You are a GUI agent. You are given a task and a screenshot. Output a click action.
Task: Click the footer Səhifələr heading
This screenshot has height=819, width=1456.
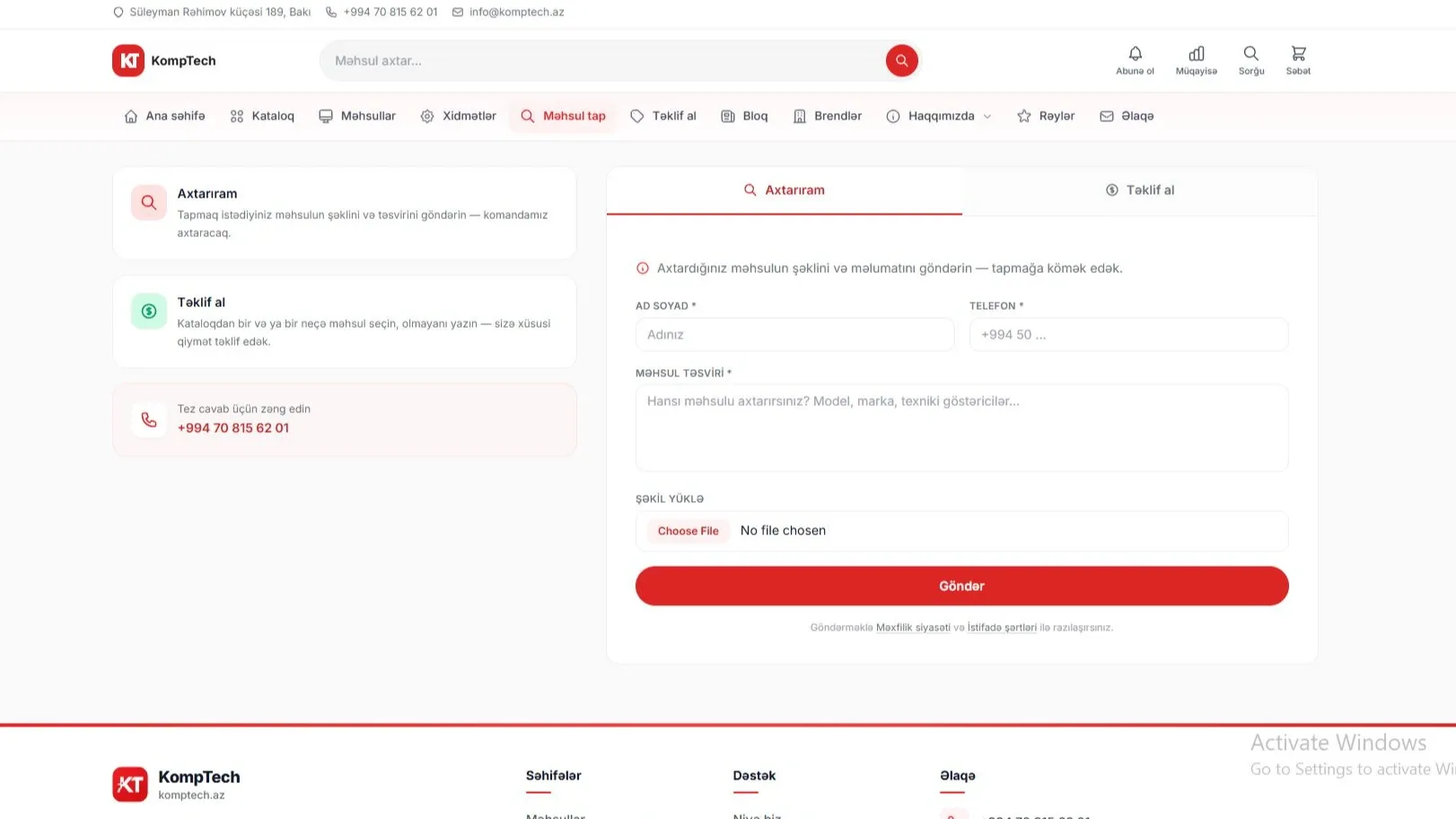pyautogui.click(x=554, y=776)
